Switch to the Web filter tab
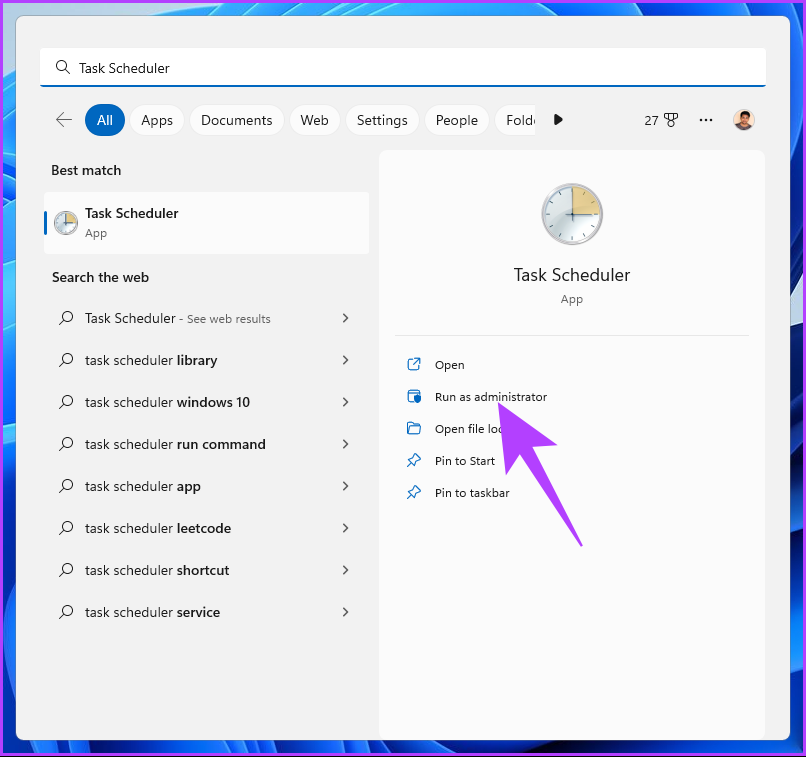The width and height of the screenshot is (806, 757). pyautogui.click(x=314, y=120)
